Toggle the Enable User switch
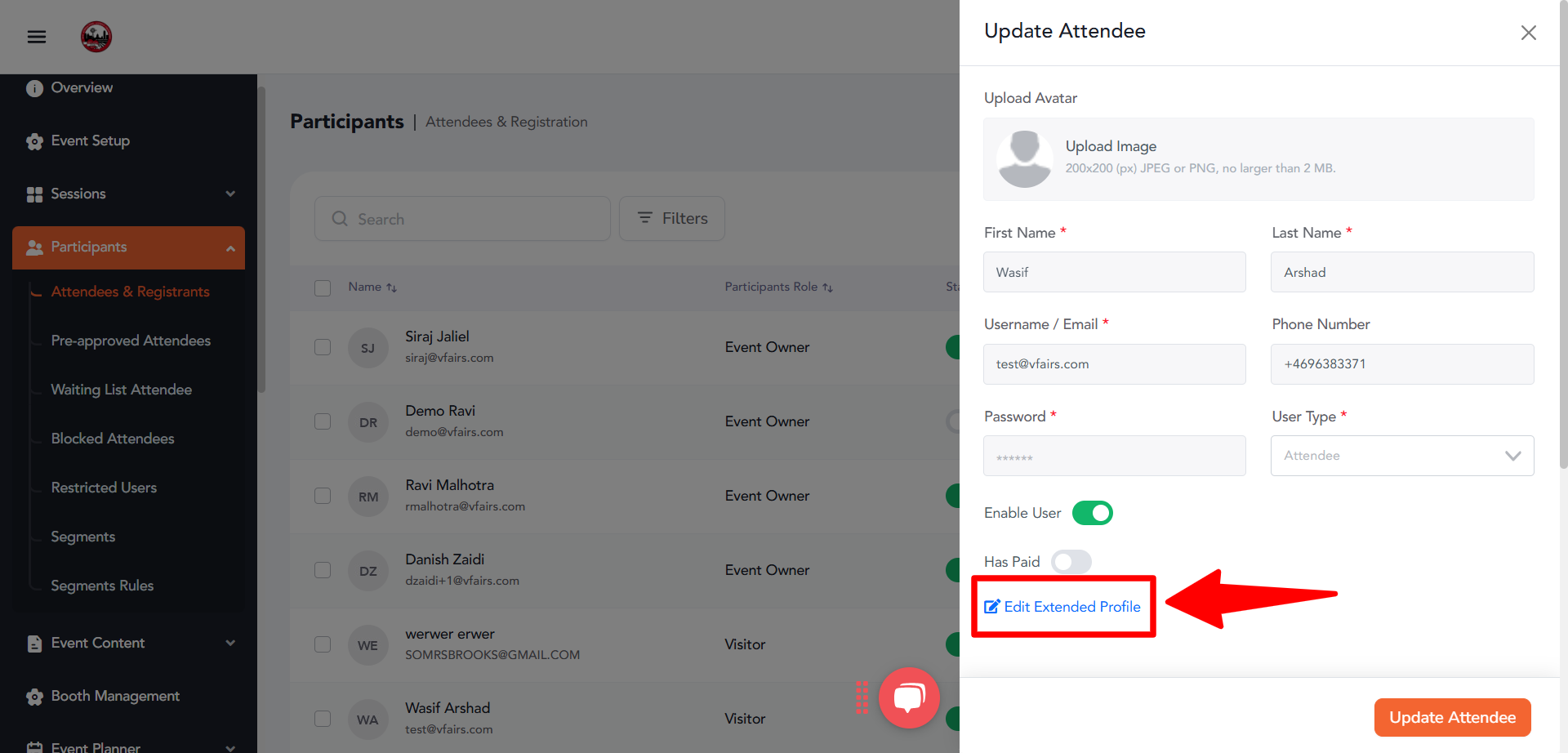Screen dimensions: 1568x753 pyautogui.click(x=1093, y=513)
